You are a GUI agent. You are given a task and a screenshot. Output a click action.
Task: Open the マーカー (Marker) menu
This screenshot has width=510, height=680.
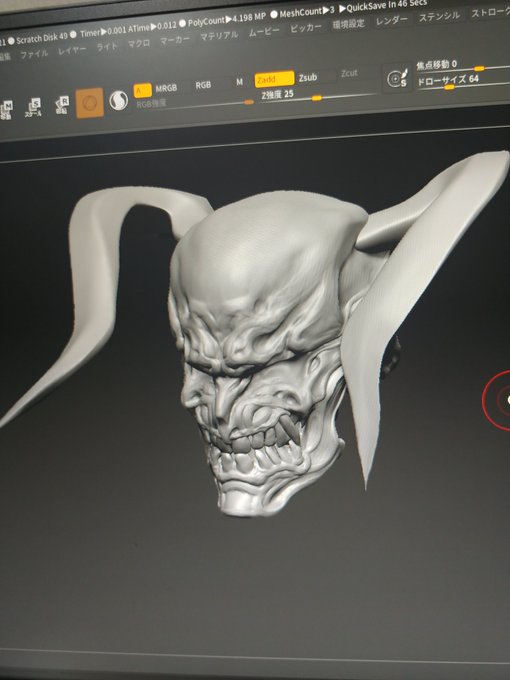[175, 40]
